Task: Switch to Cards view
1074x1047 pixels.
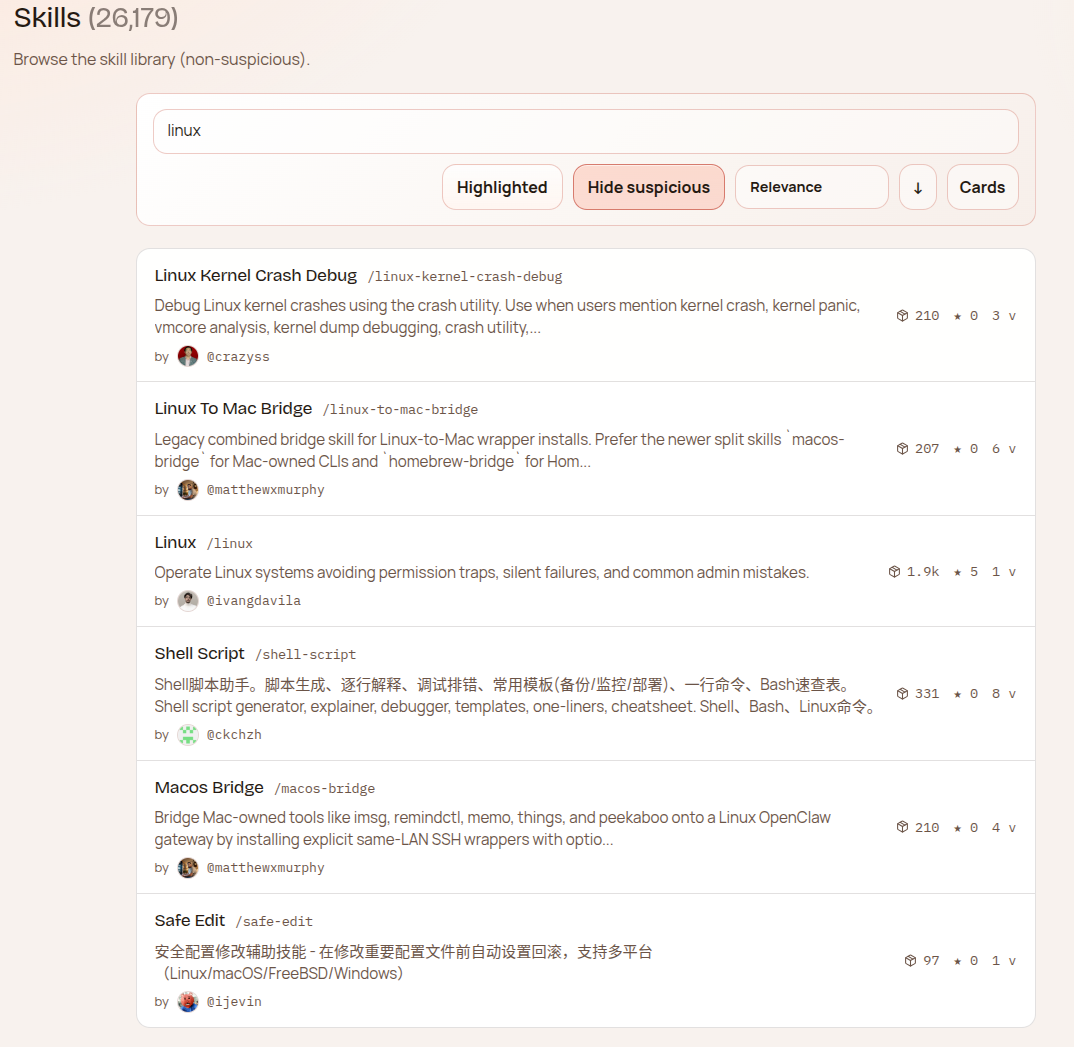Action: coord(982,187)
